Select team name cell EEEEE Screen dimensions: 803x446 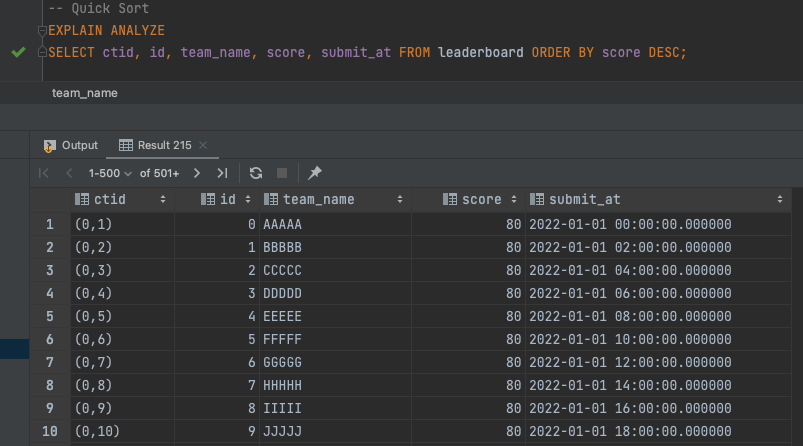click(335, 316)
